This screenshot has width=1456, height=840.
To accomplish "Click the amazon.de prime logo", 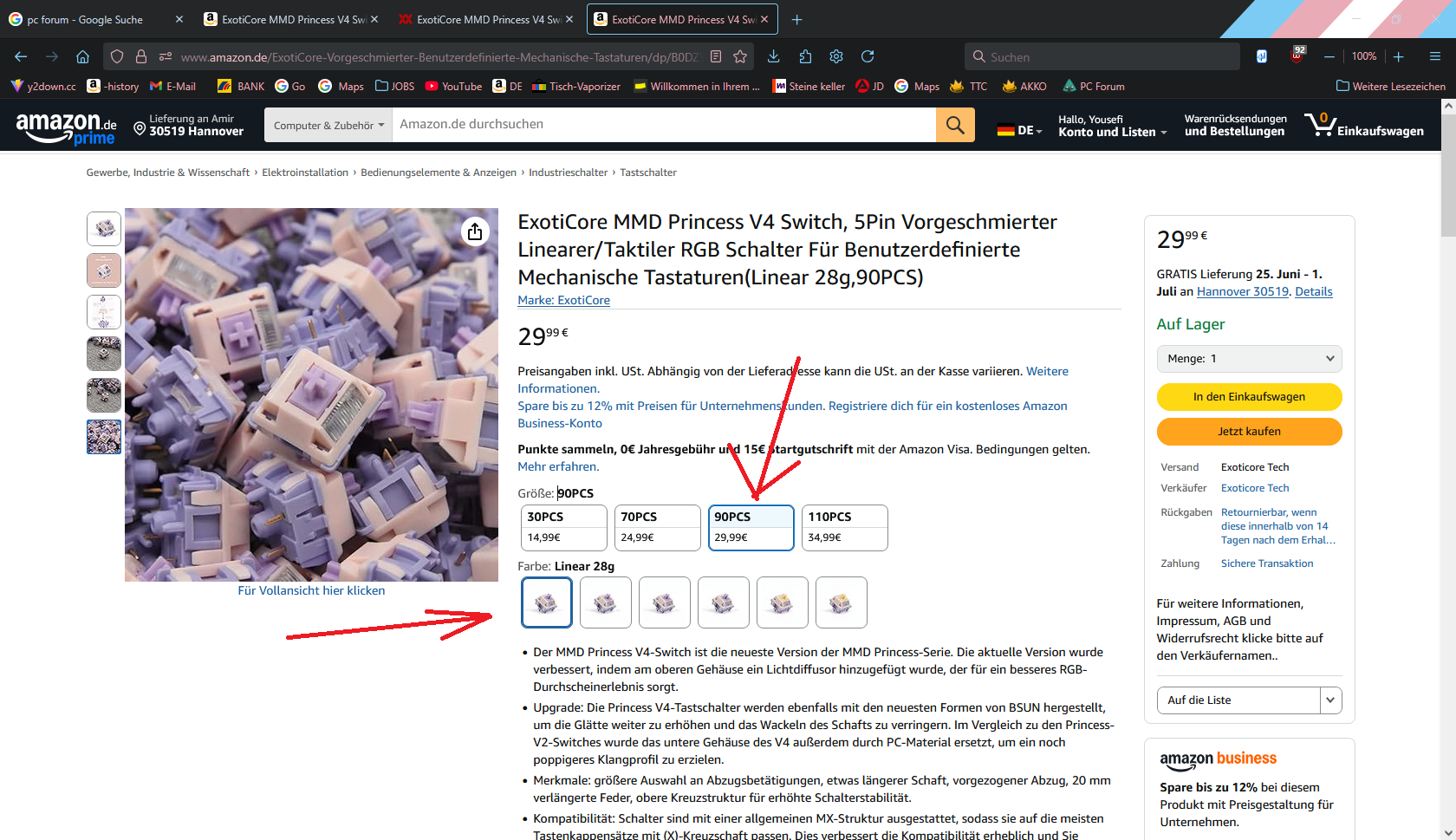I will point(66,127).
